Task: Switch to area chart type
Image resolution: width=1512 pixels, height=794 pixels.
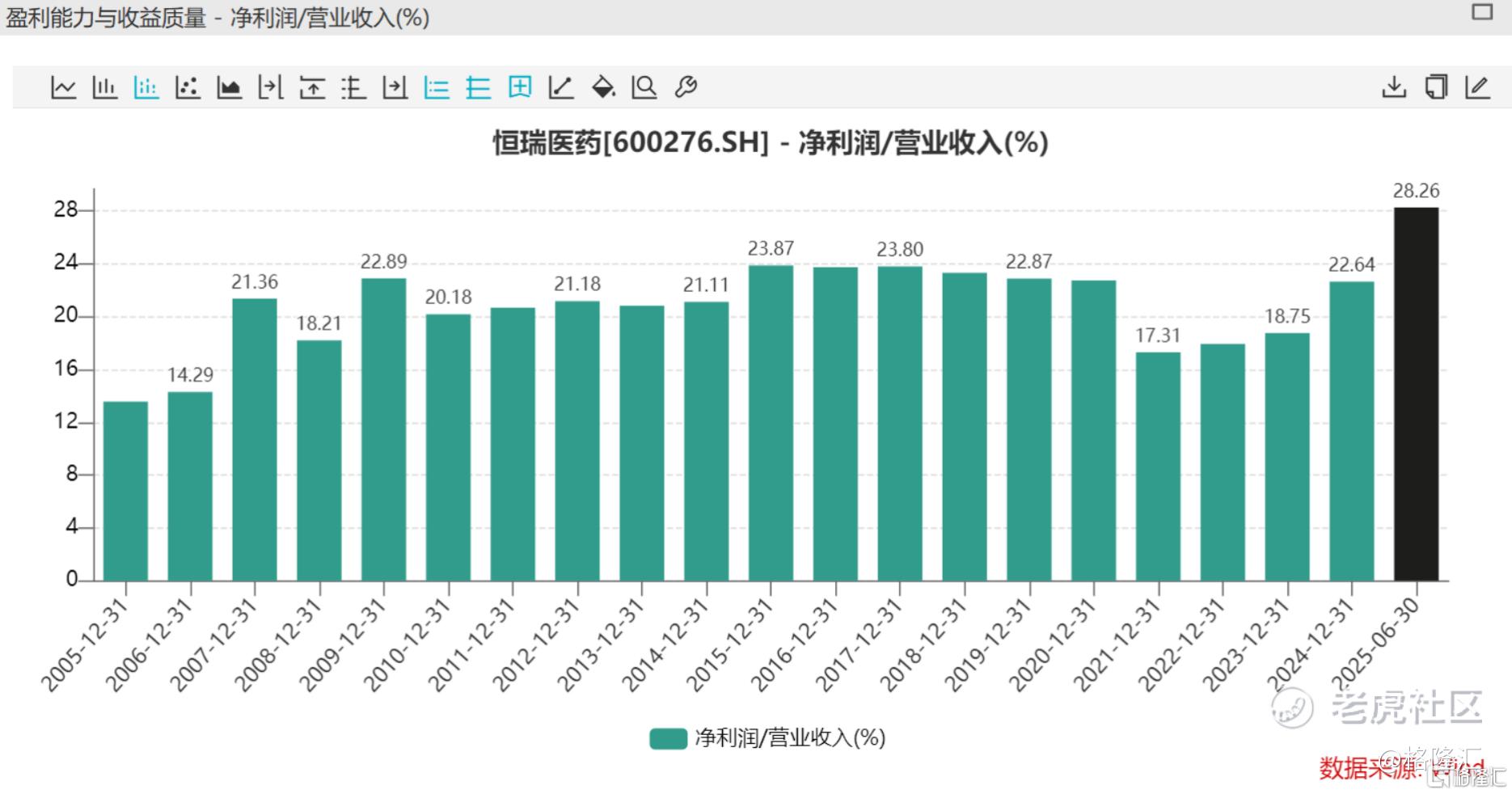Action: [x=229, y=87]
